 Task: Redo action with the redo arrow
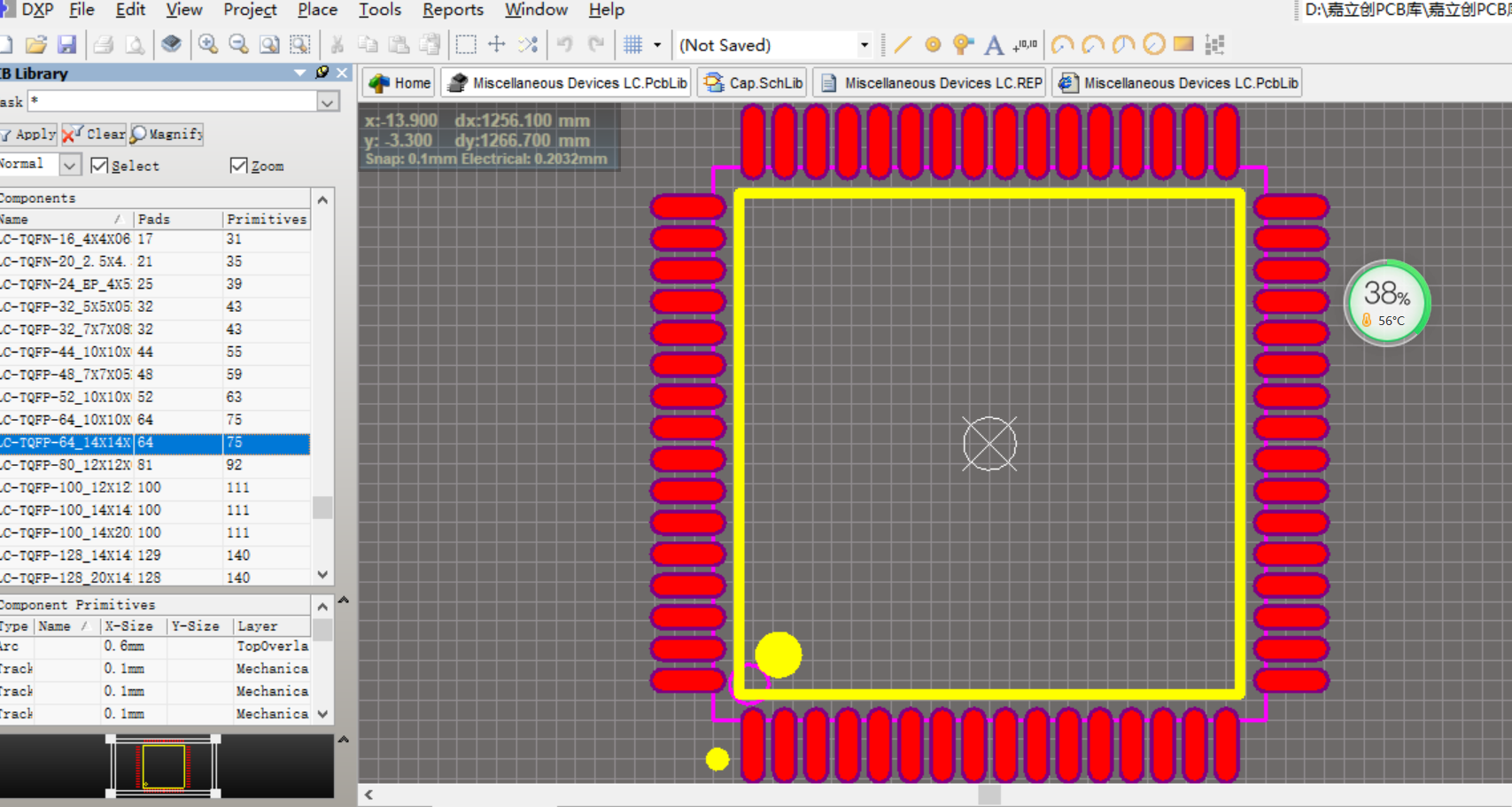[596, 44]
